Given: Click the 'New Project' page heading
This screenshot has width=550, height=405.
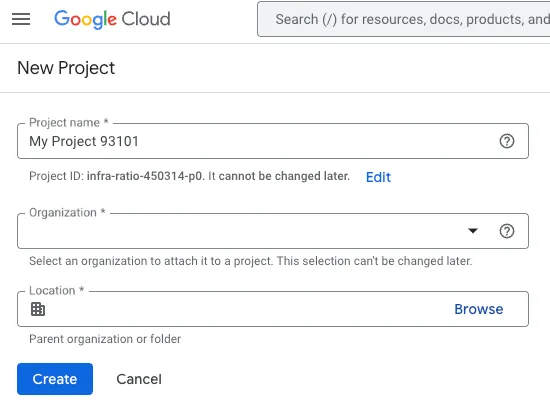Looking at the screenshot, I should 66,68.
